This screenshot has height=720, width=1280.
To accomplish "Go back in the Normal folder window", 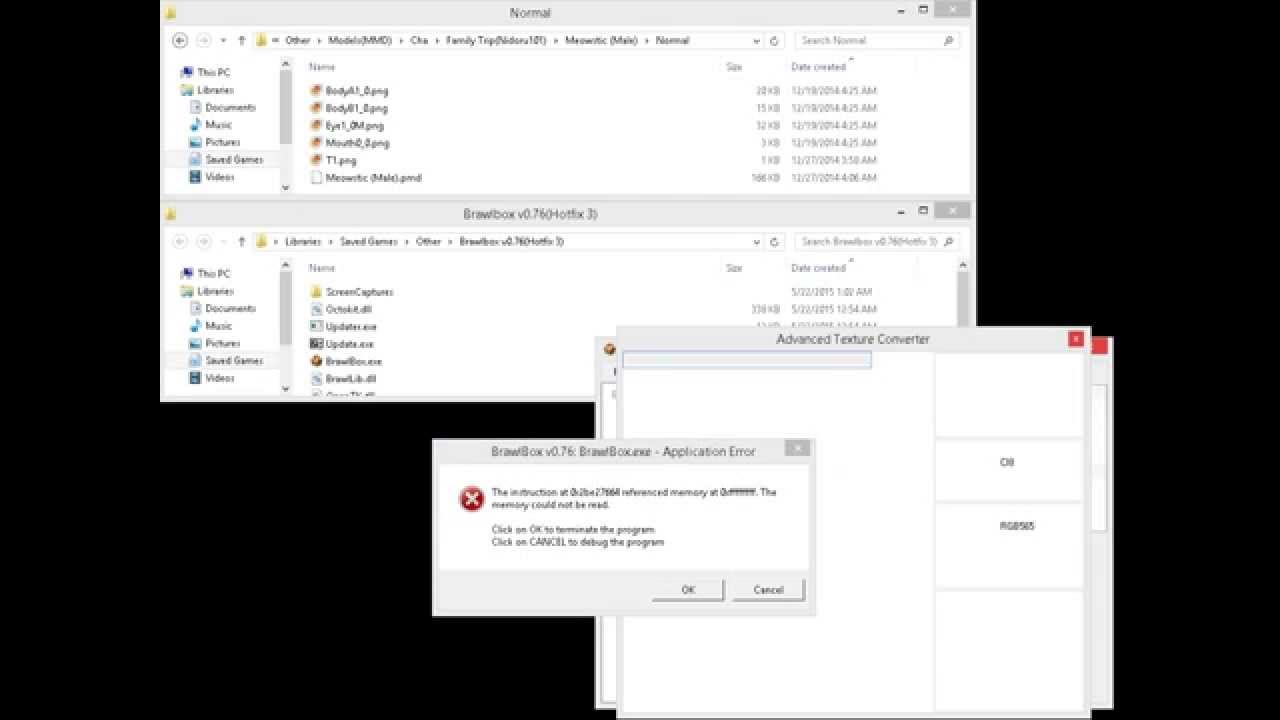I will (x=180, y=41).
